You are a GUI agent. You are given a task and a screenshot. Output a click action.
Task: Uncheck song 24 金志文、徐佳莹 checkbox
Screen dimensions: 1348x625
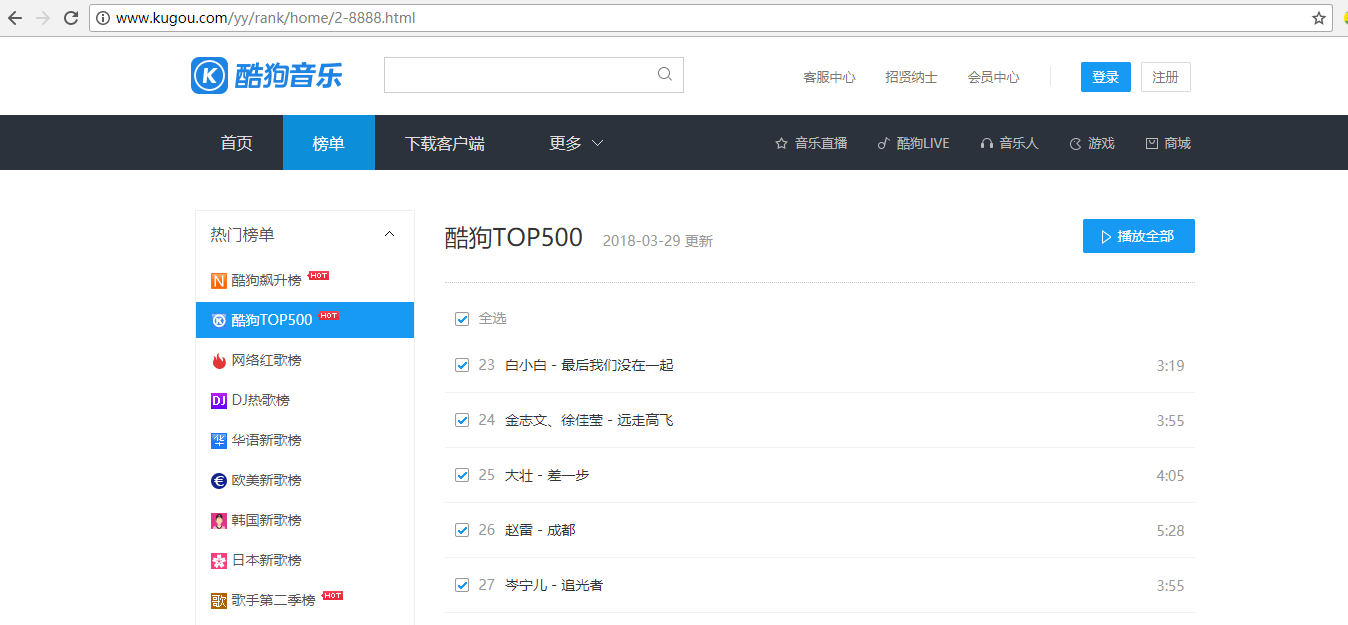click(x=462, y=421)
